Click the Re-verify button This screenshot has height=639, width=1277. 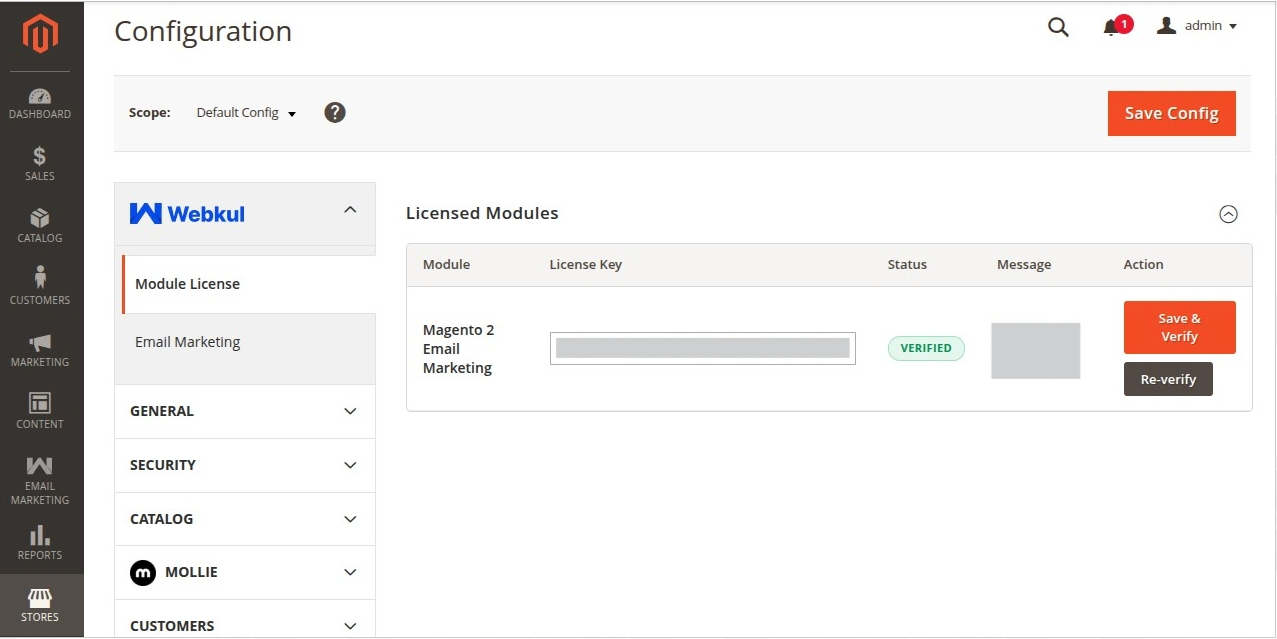pyautogui.click(x=1168, y=379)
